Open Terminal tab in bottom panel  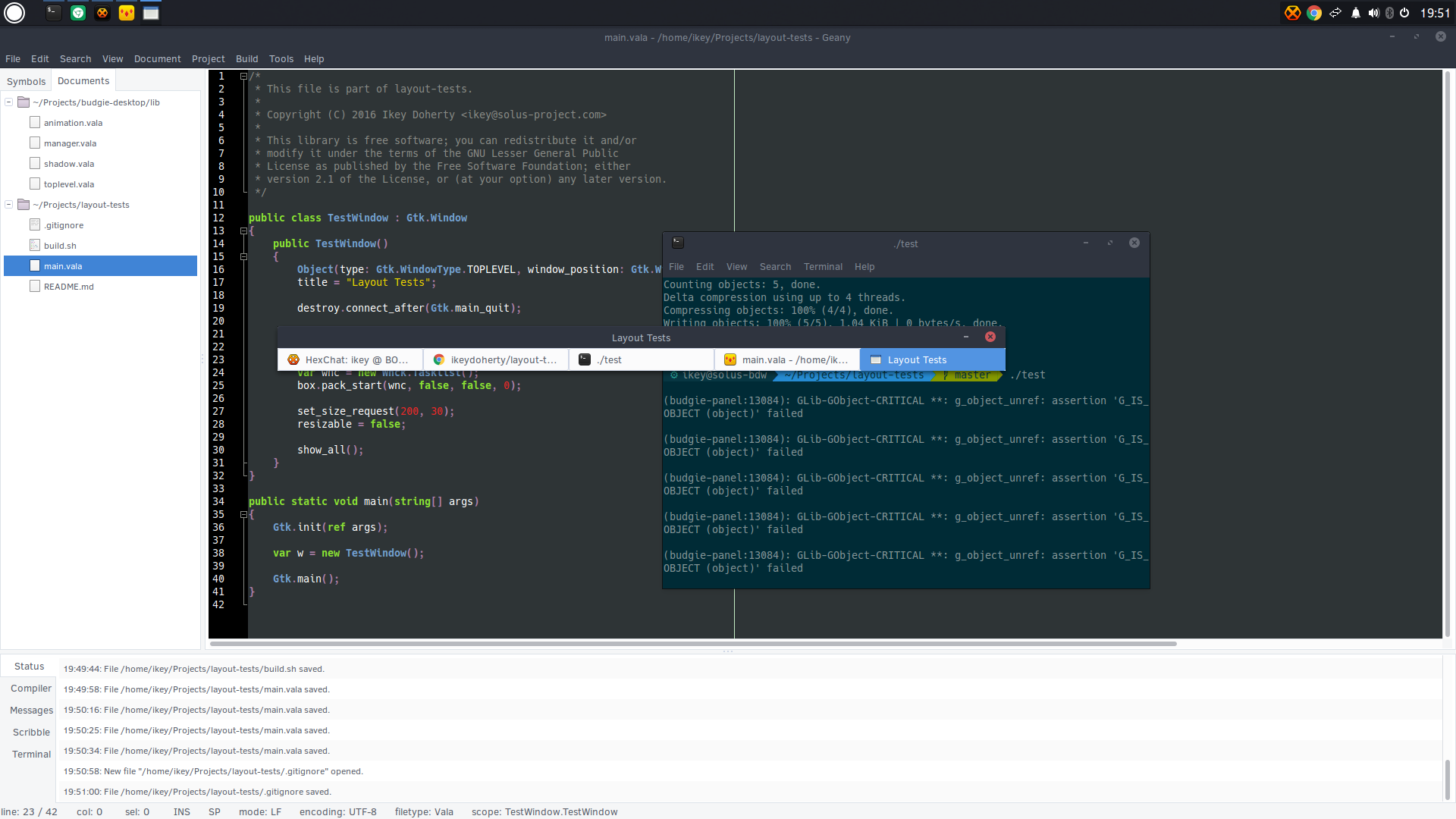pos(31,755)
